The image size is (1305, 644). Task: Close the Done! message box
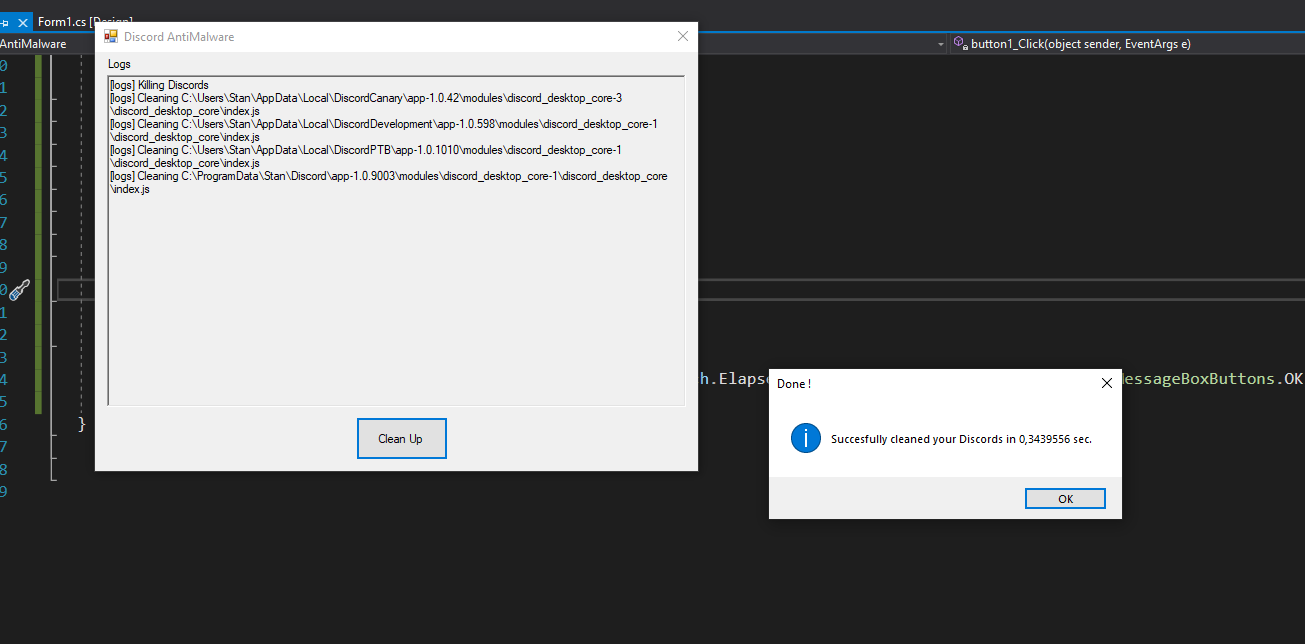(1106, 383)
